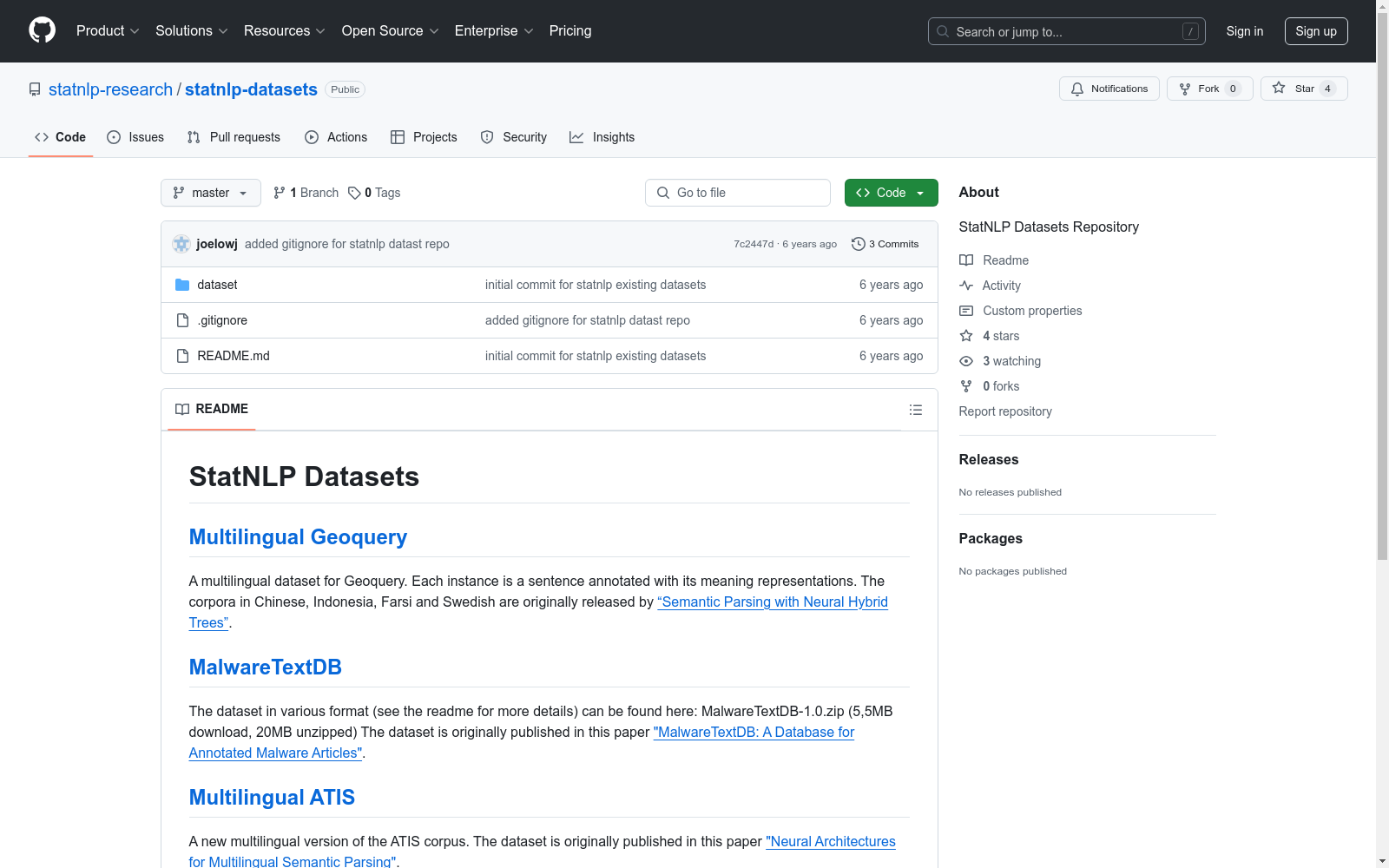1389x868 pixels.
Task: Click the star count 4 badge
Action: pos(1327,89)
